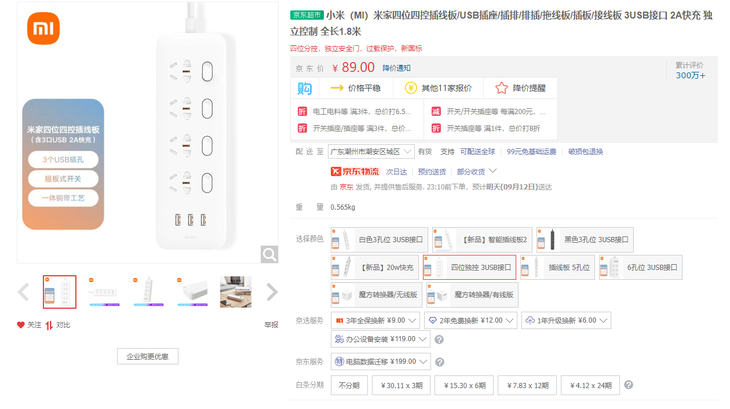Click the blue 购 shopping icon
Viewport: 730px width, 409px height.
point(304,88)
